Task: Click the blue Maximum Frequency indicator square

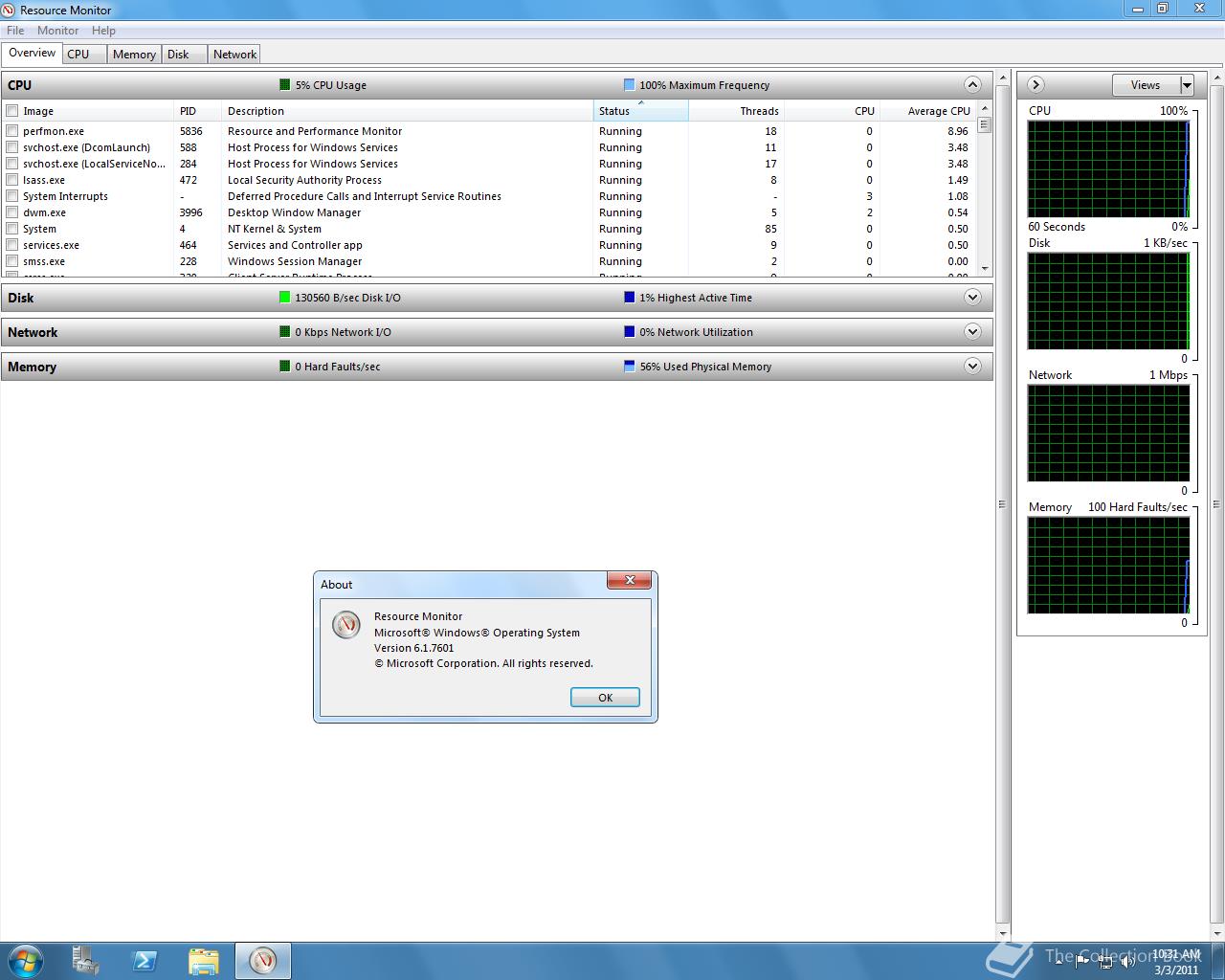Action: (x=629, y=84)
